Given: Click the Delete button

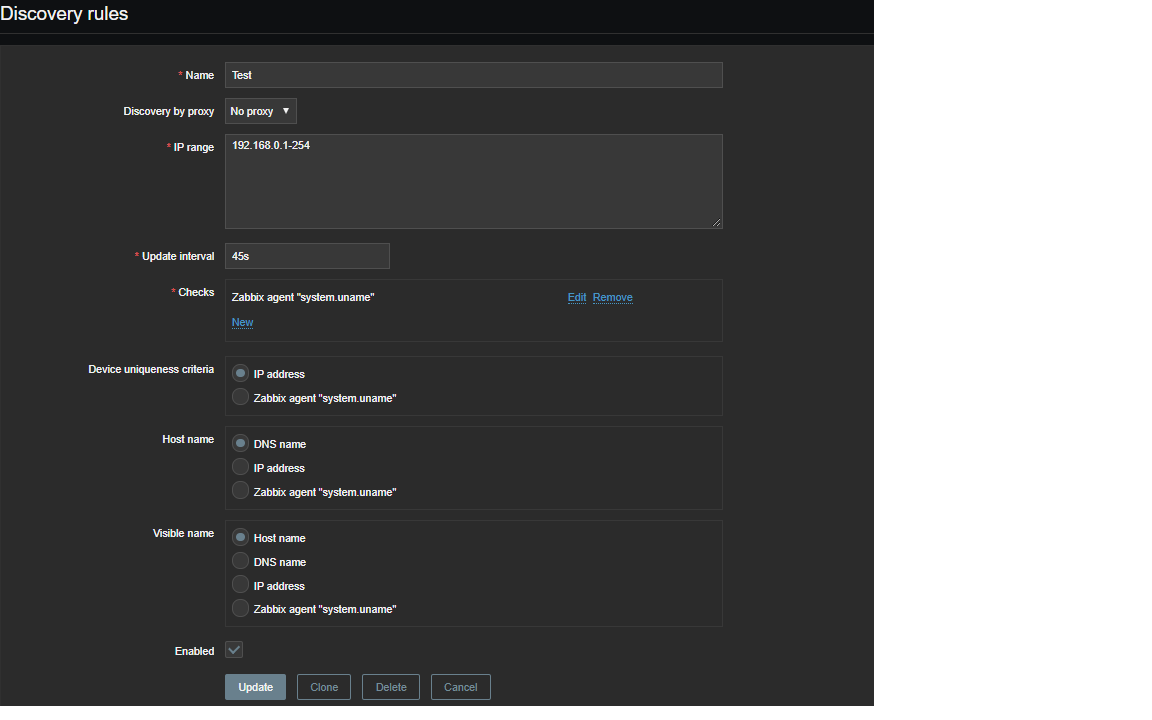Looking at the screenshot, I should pyautogui.click(x=391, y=687).
